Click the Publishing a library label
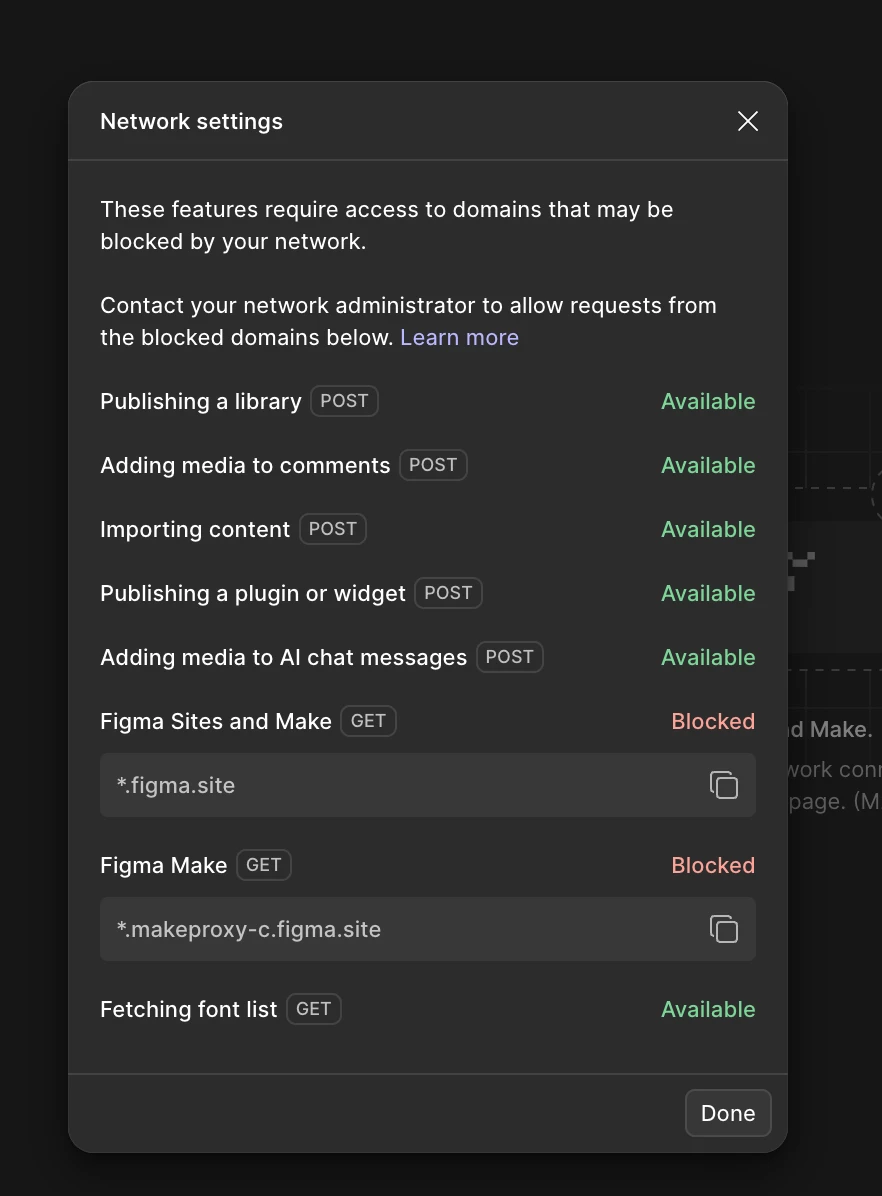Image resolution: width=882 pixels, height=1196 pixels. [x=201, y=401]
